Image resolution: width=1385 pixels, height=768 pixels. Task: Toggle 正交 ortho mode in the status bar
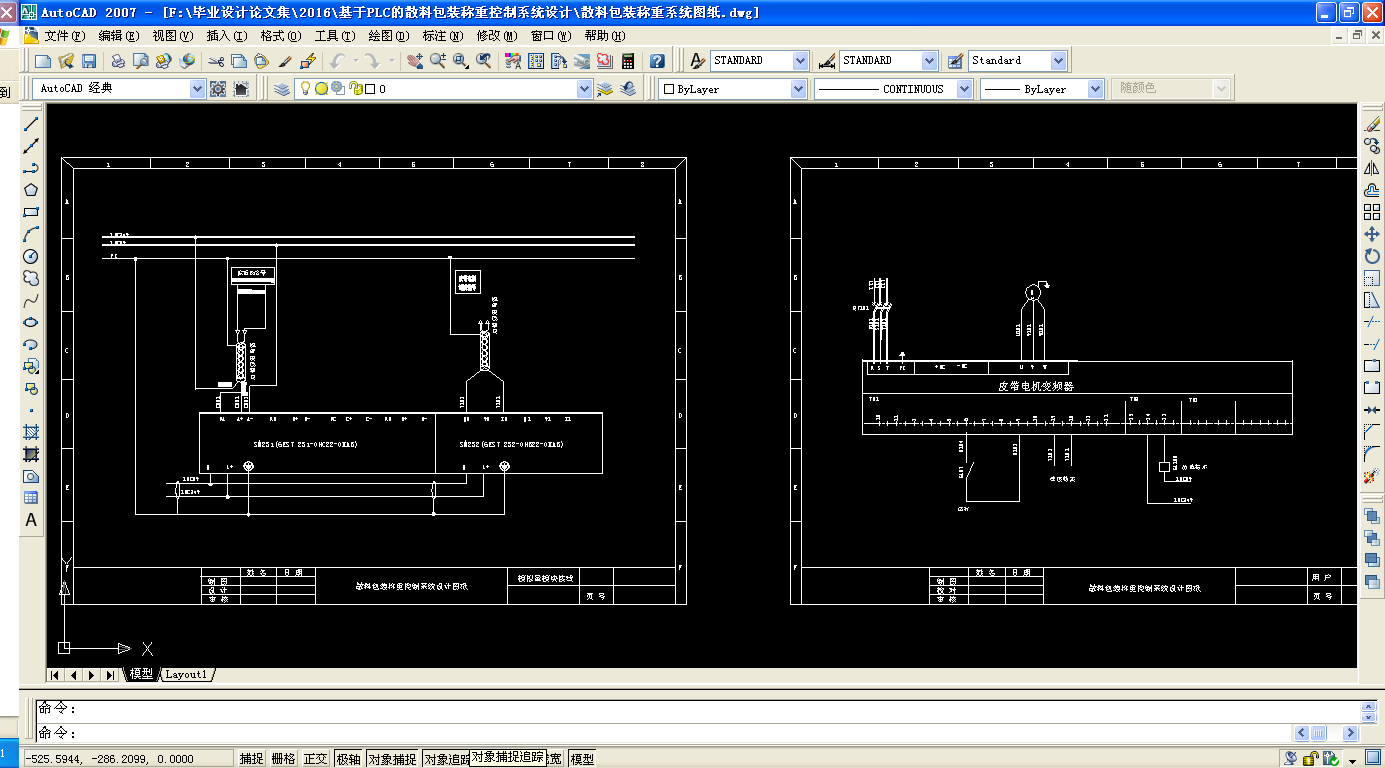tap(315, 759)
